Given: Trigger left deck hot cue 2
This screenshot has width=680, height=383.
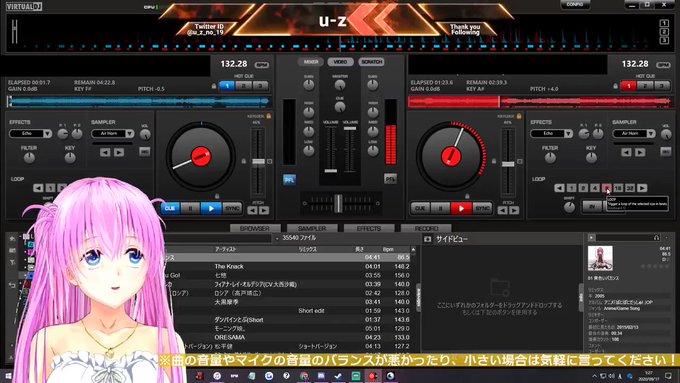Looking at the screenshot, I should (x=244, y=86).
